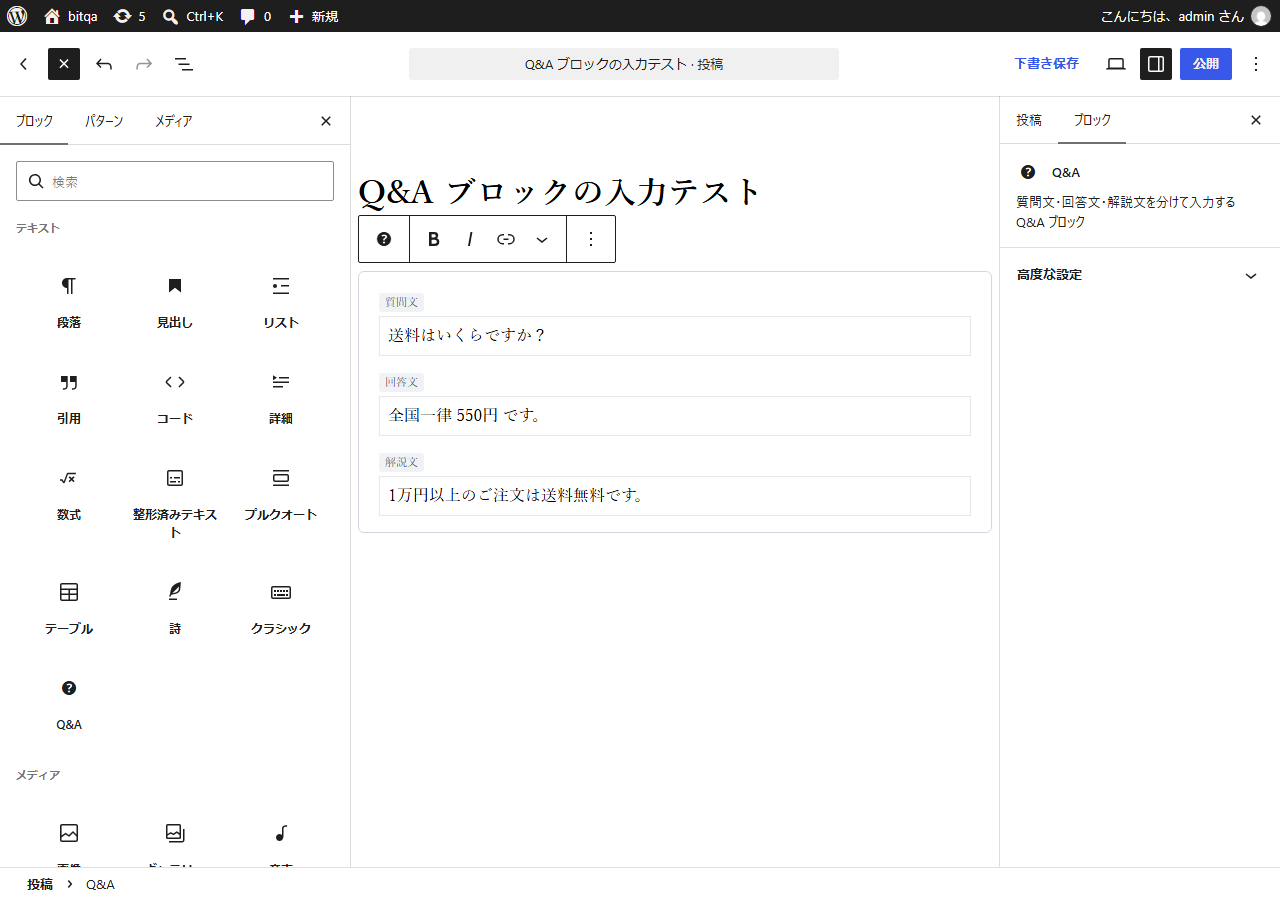Click the redo arrow icon
Image resolution: width=1280 pixels, height=900 pixels.
pos(144,64)
